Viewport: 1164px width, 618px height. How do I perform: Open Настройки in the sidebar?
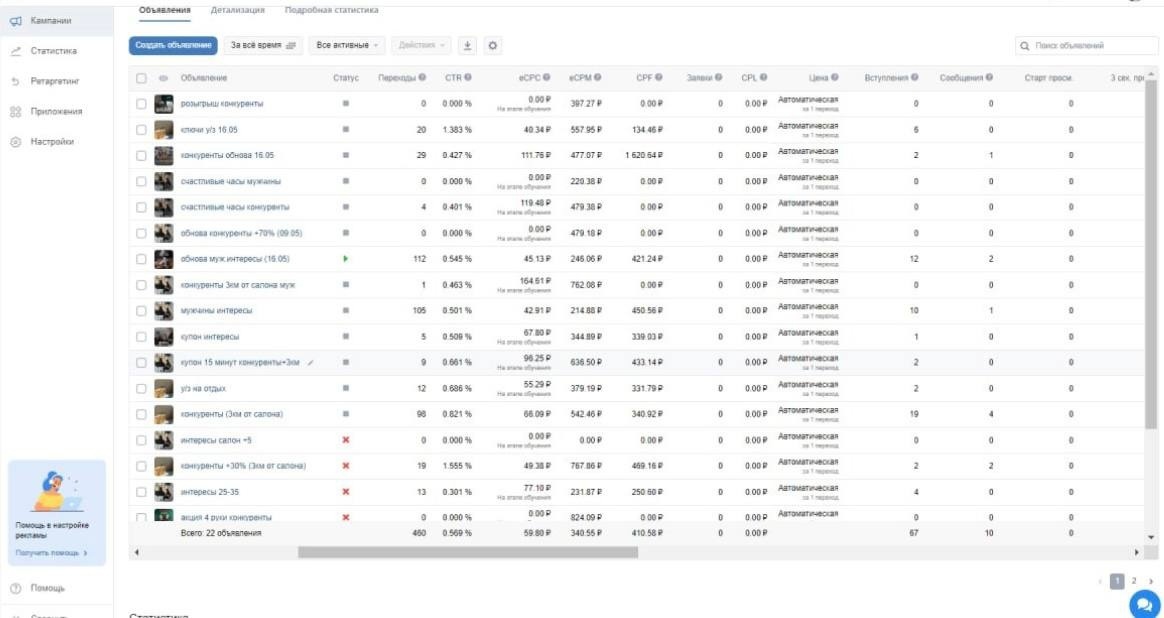tap(52, 141)
